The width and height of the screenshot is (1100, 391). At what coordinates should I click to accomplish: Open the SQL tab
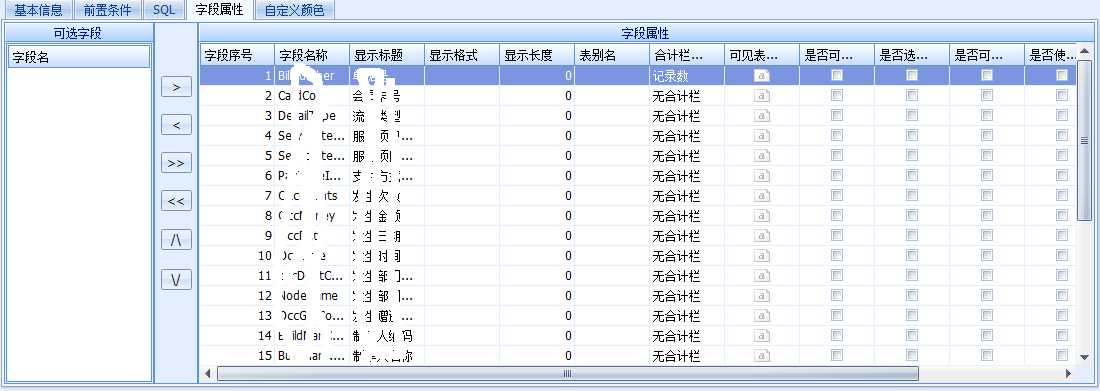[x=163, y=10]
